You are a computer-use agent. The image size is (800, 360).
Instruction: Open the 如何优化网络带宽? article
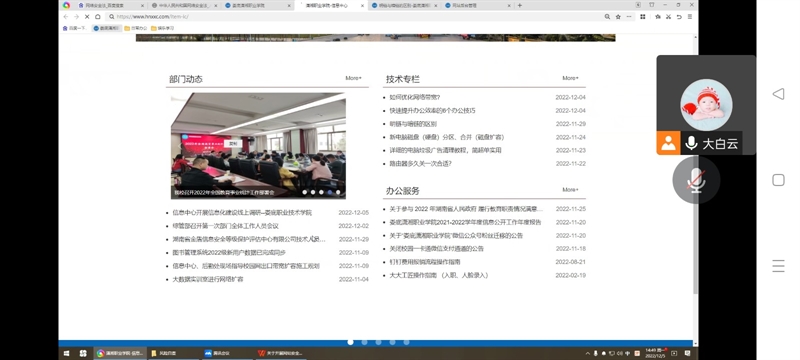[x=415, y=97]
